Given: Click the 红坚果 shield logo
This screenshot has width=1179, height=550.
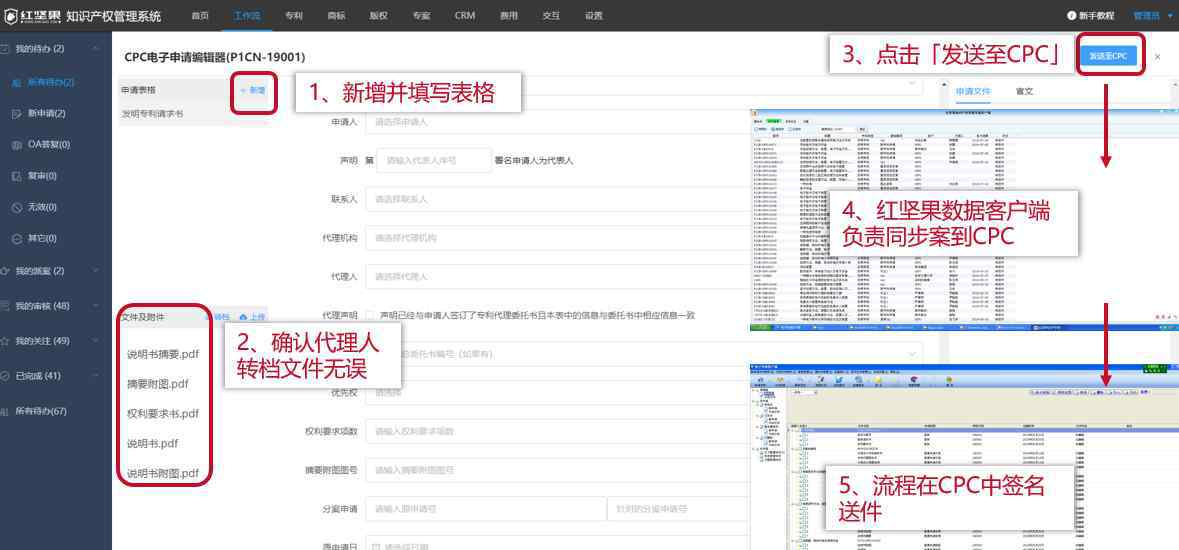Looking at the screenshot, I should click(x=11, y=16).
